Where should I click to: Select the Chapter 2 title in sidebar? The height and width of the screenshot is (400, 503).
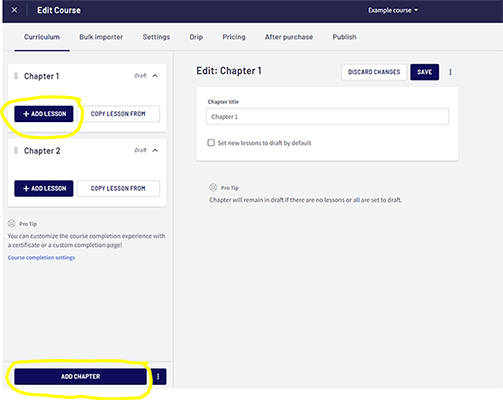[42, 151]
